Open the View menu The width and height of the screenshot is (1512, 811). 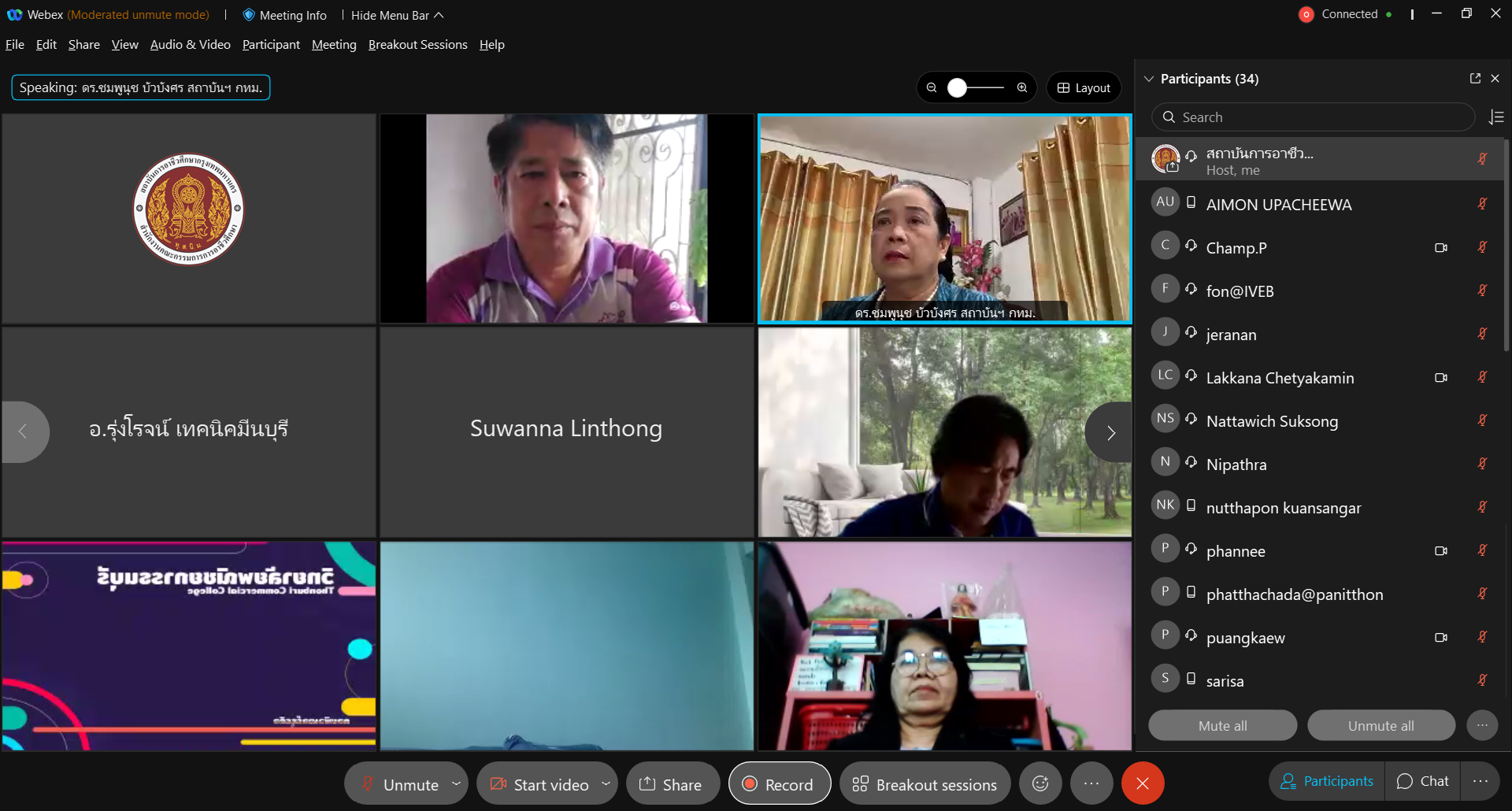click(125, 45)
